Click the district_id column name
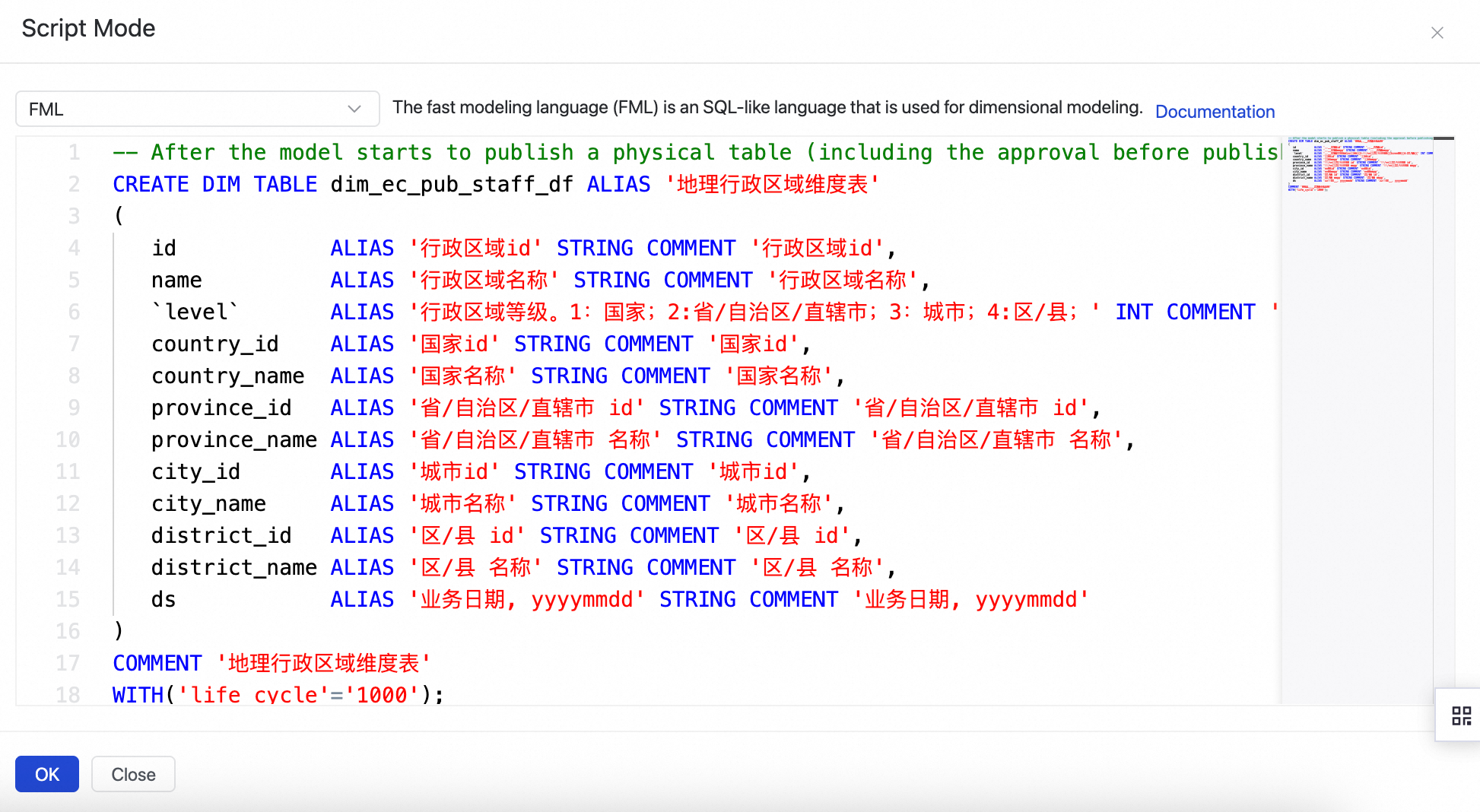The image size is (1480, 812). click(221, 535)
